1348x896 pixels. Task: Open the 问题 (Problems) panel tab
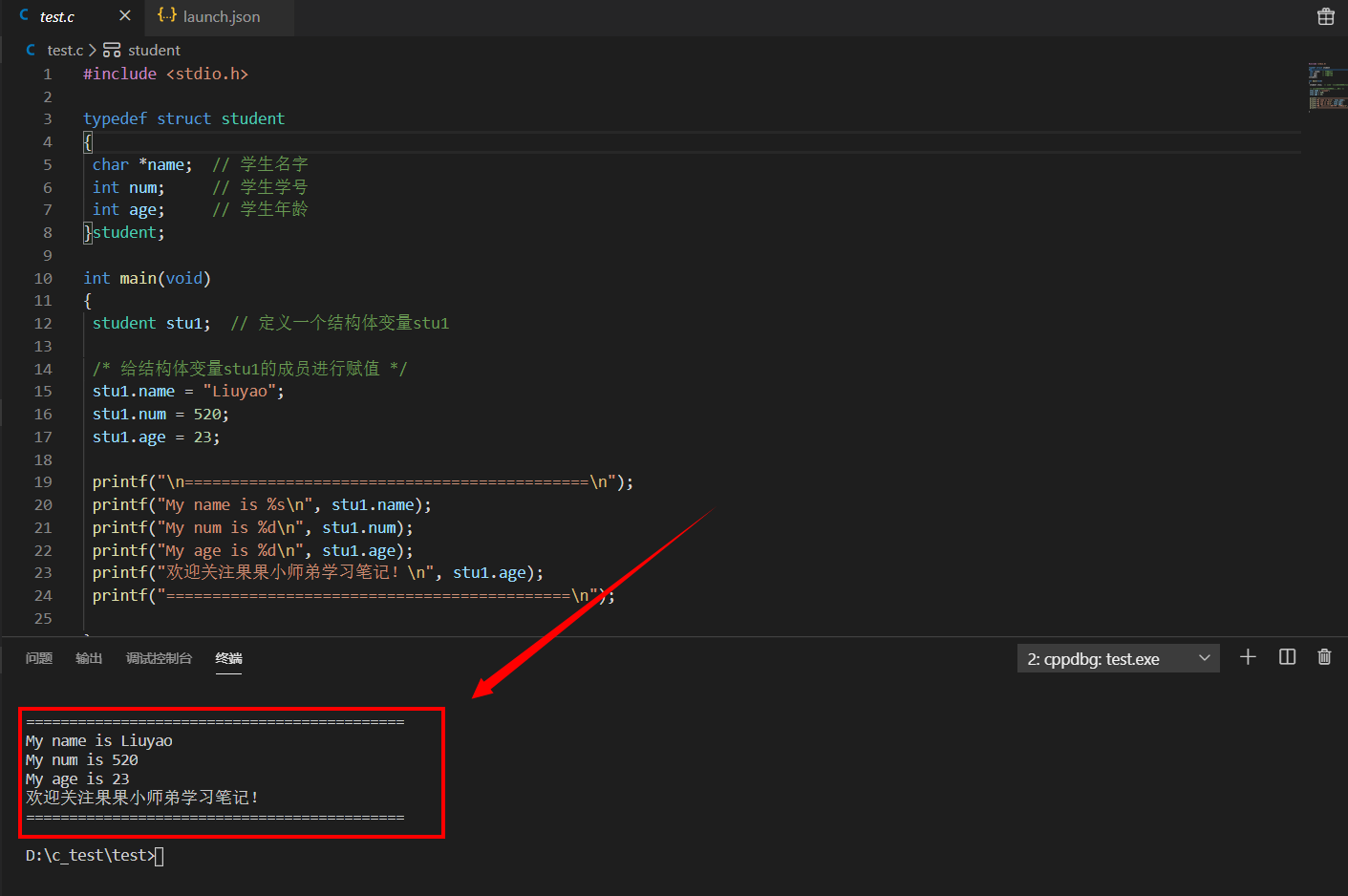[x=39, y=658]
